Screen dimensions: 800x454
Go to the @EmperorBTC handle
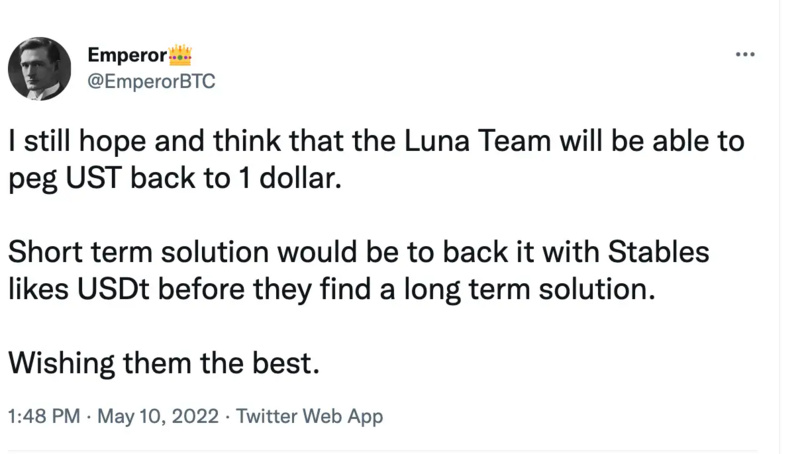tap(151, 81)
